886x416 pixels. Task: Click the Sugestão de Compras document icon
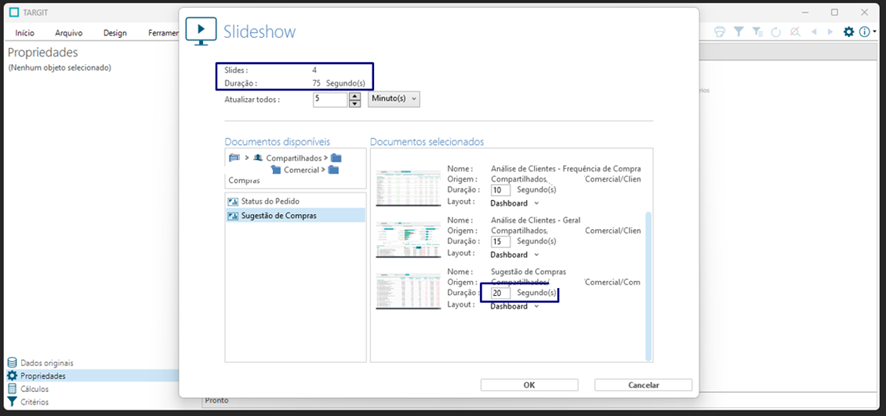point(233,215)
